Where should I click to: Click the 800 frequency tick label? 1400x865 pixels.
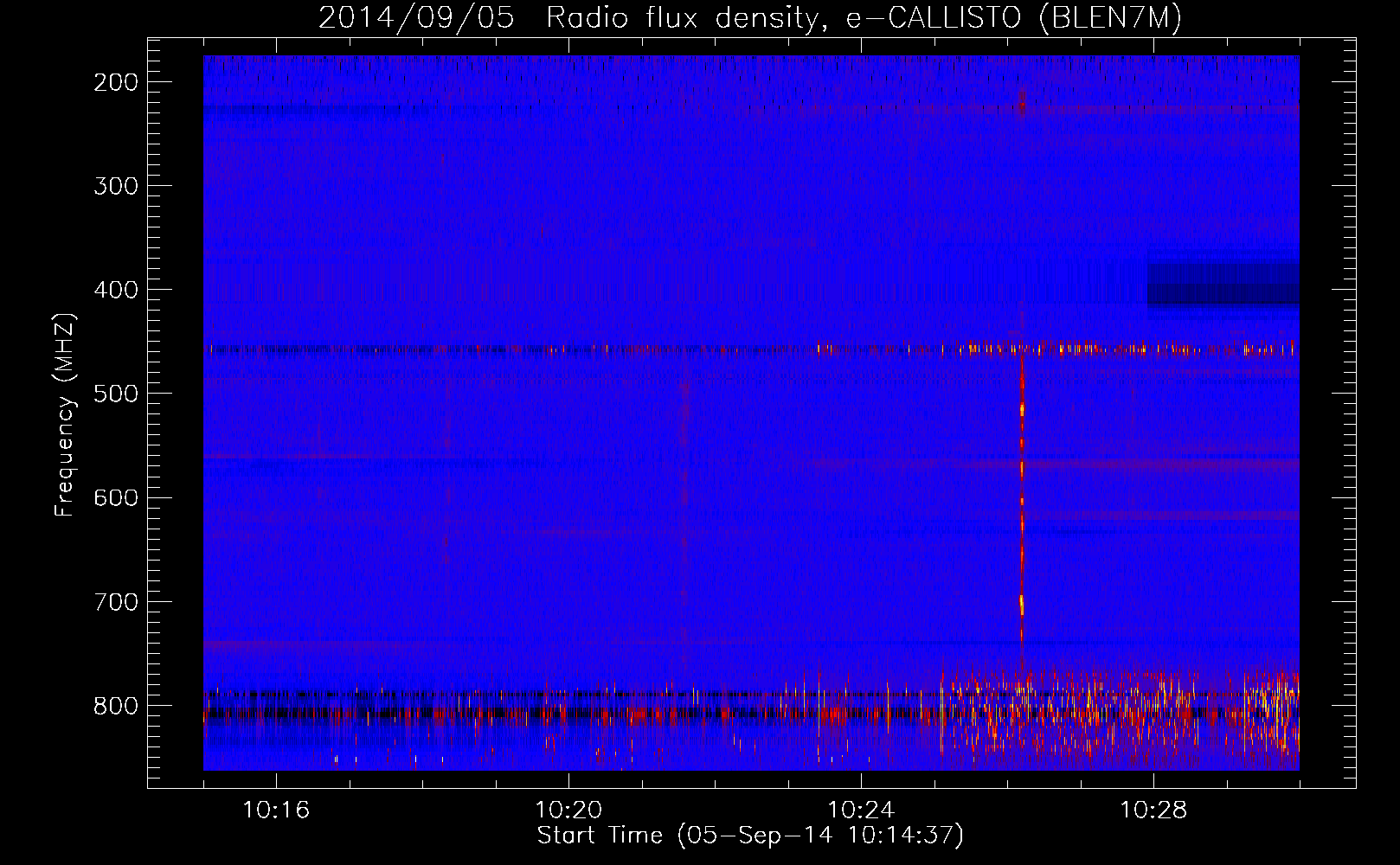[x=116, y=706]
